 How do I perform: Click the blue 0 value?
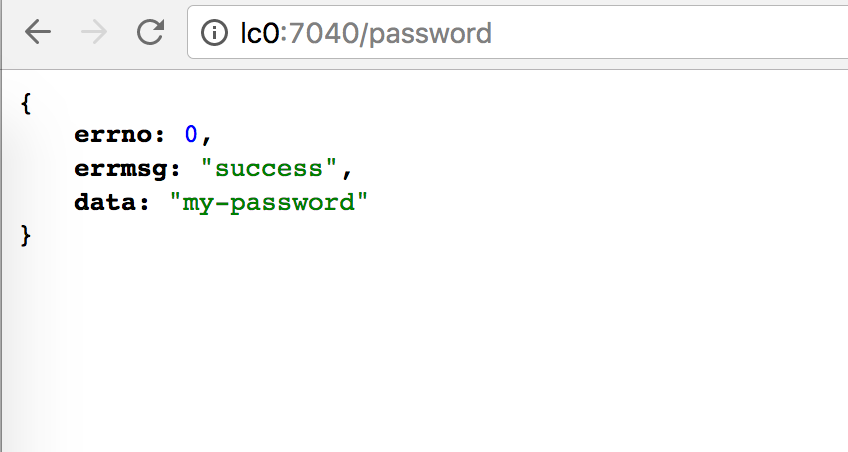(191, 135)
